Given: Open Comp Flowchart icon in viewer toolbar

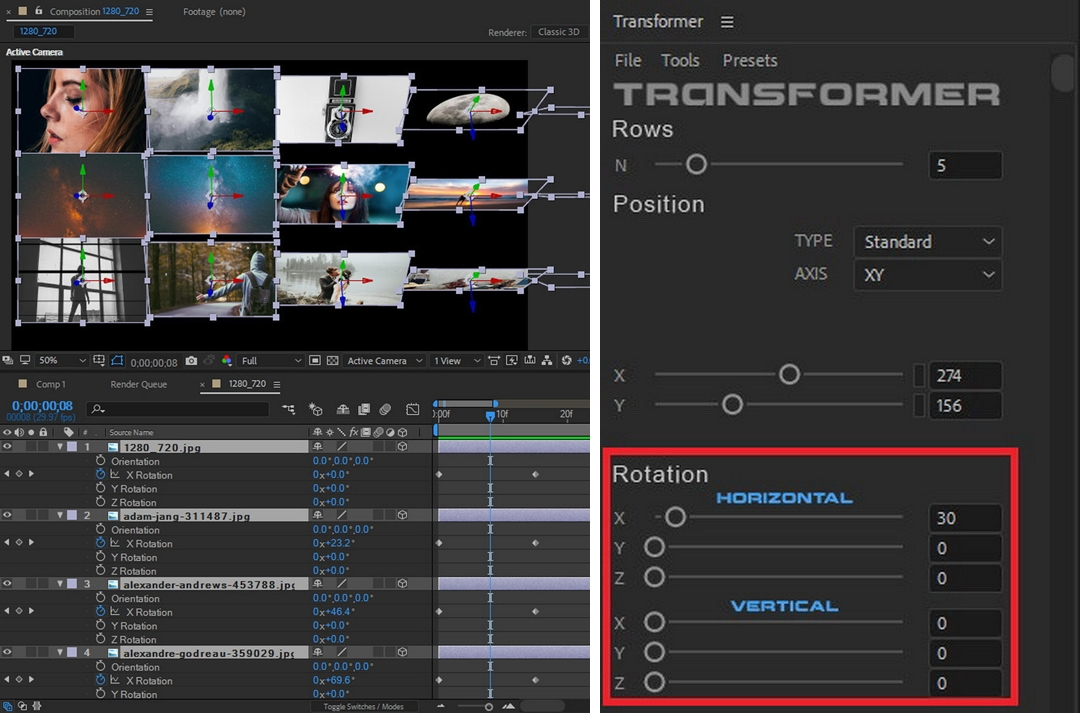Looking at the screenshot, I should tap(547, 360).
